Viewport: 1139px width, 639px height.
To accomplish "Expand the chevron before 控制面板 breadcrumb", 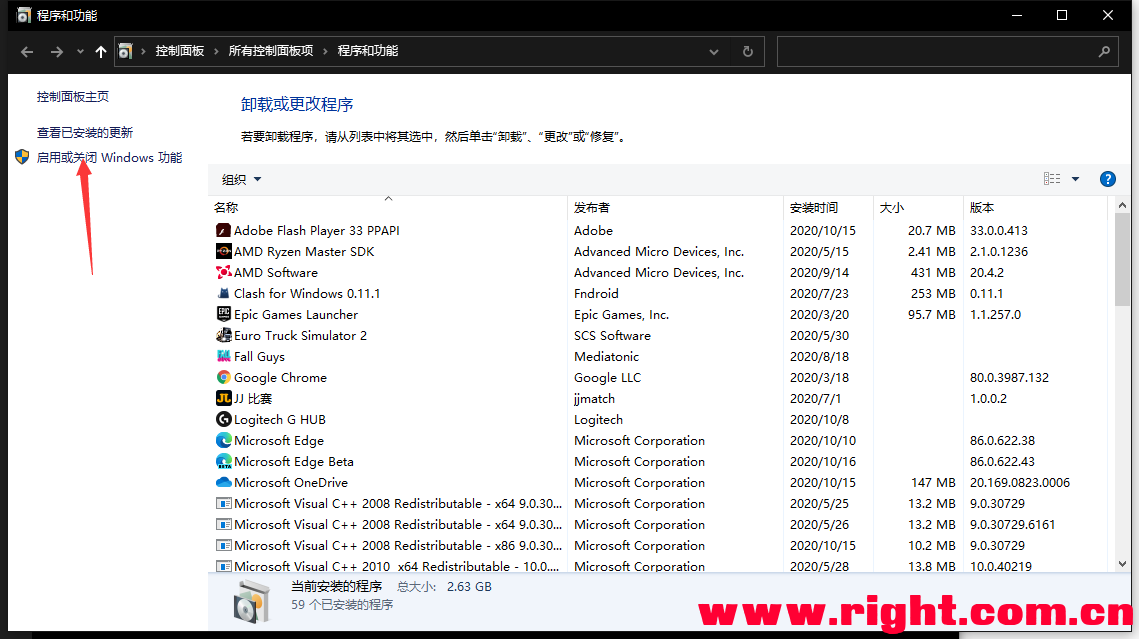I will [143, 52].
